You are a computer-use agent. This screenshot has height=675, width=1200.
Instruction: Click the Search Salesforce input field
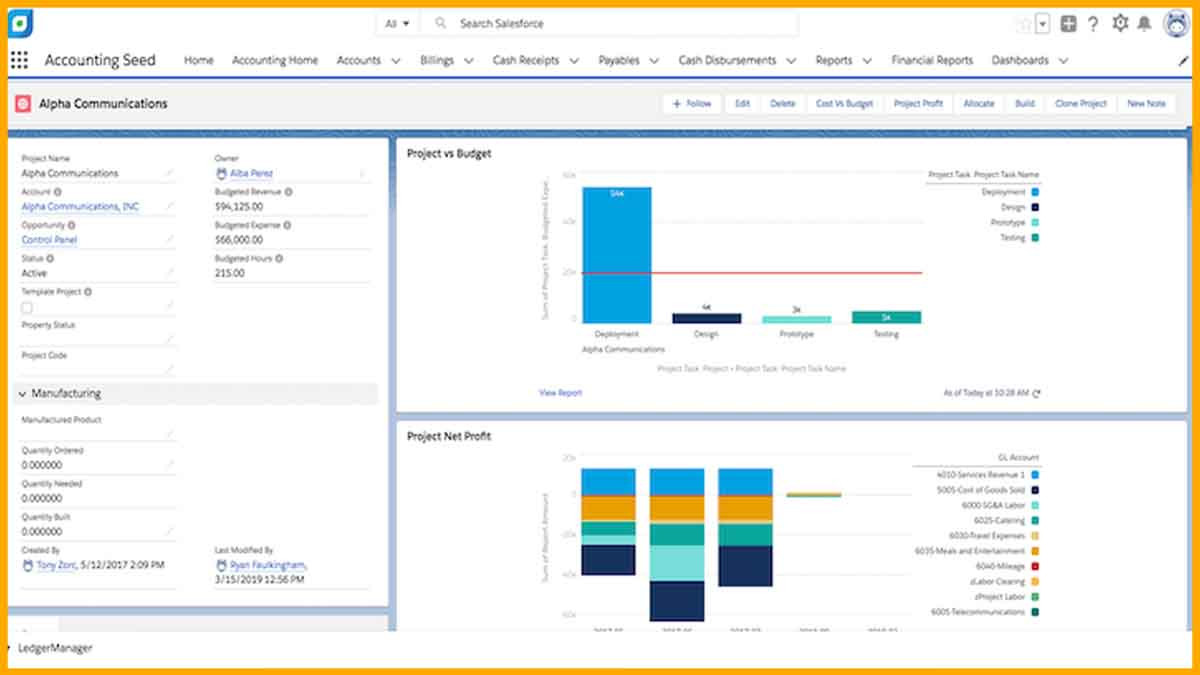point(610,23)
